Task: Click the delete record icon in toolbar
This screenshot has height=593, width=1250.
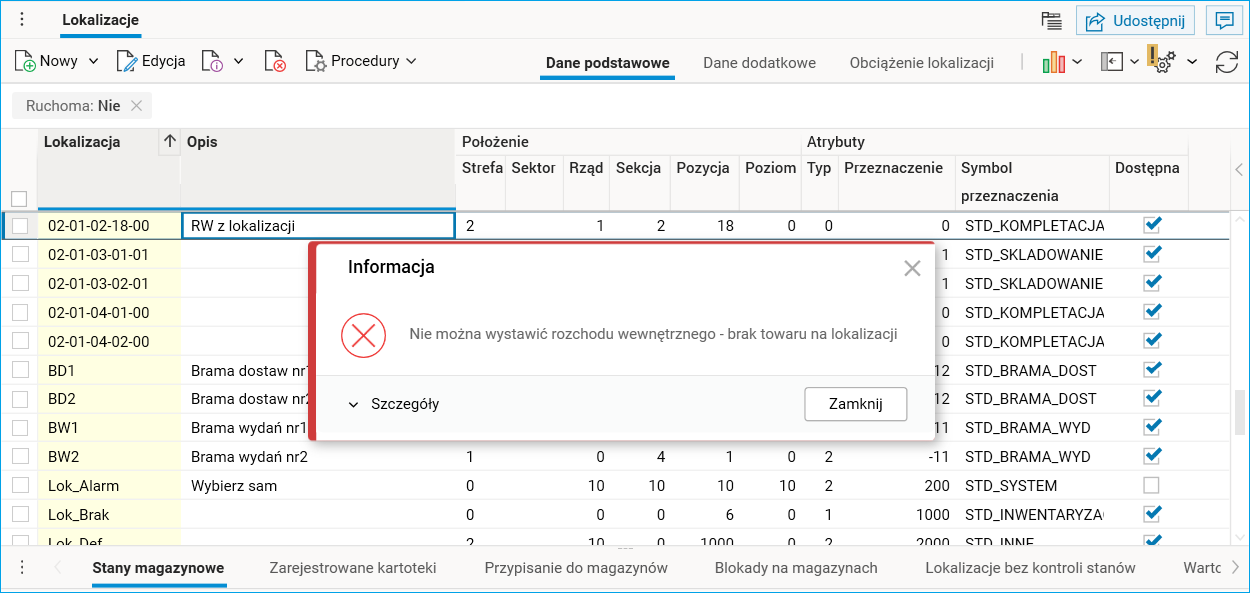Action: (275, 62)
